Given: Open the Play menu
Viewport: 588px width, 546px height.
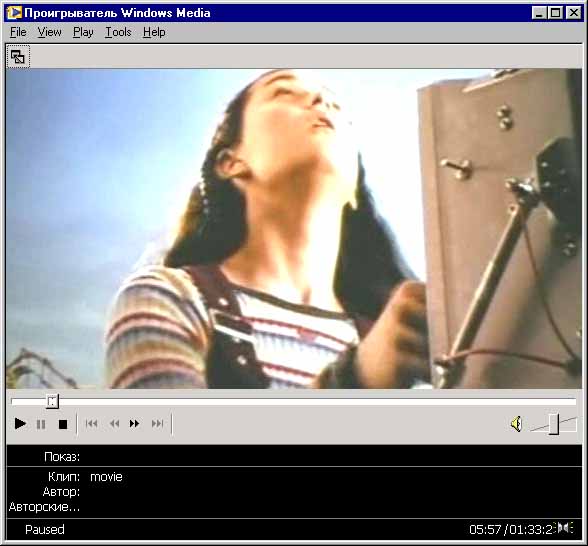Looking at the screenshot, I should coord(83,32).
